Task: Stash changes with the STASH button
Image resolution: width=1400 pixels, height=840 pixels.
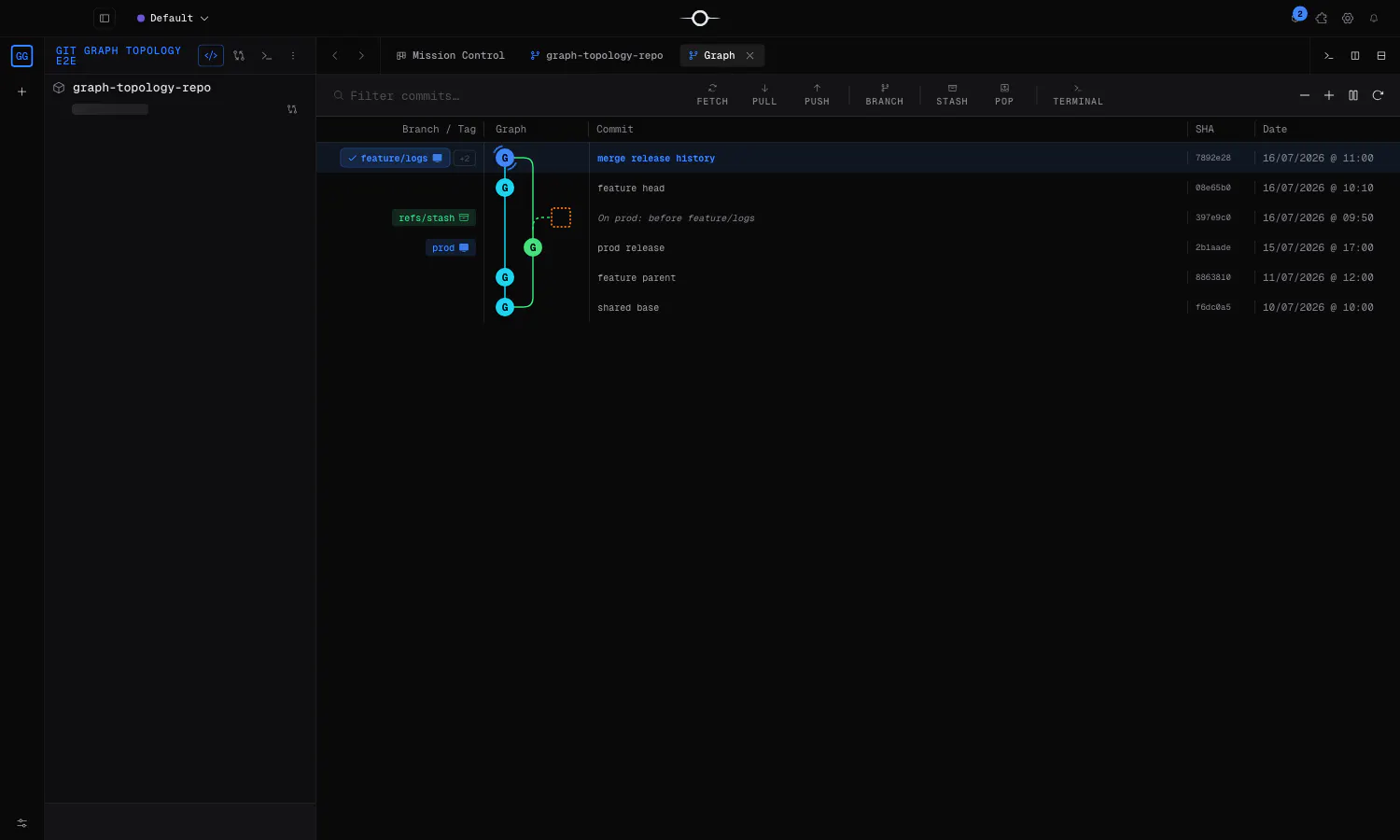Action: click(x=952, y=94)
